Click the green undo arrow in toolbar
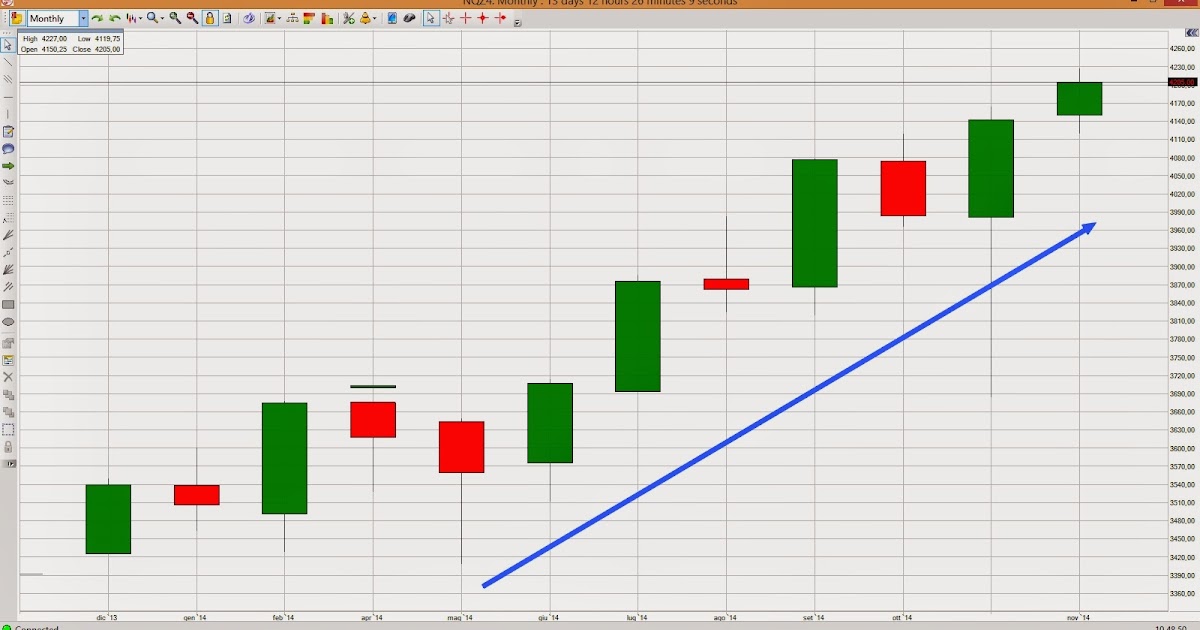This screenshot has width=1200, height=630. (x=114, y=18)
